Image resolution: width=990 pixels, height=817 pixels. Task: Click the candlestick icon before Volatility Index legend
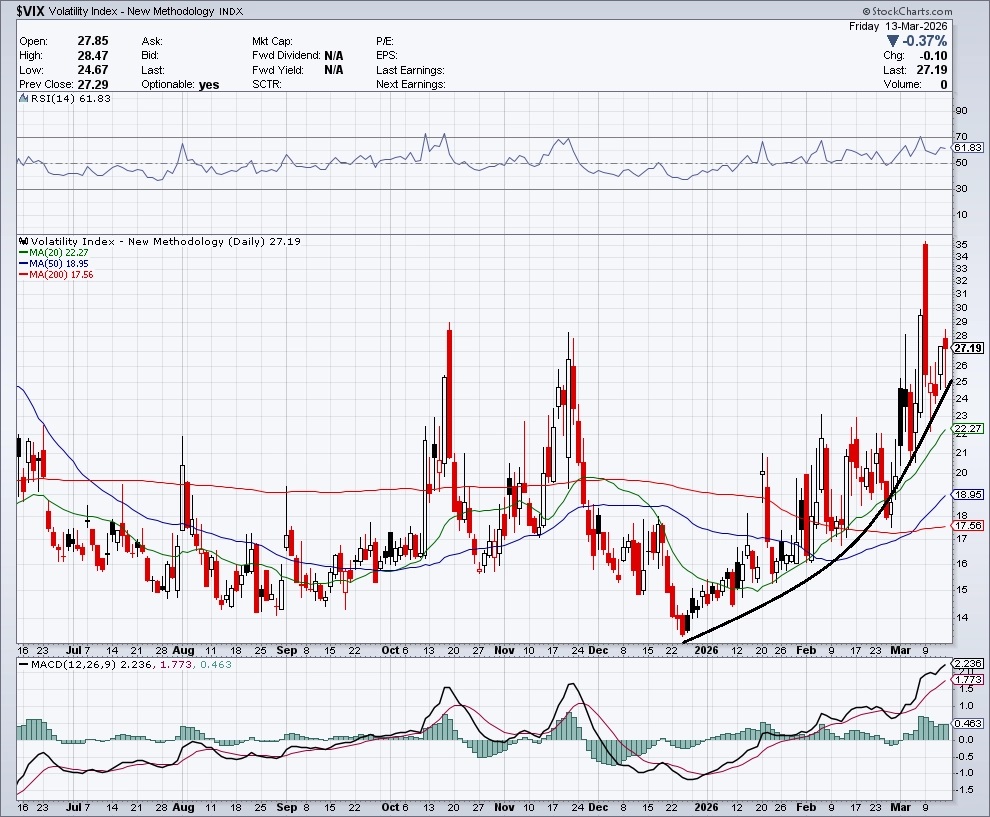coord(24,242)
